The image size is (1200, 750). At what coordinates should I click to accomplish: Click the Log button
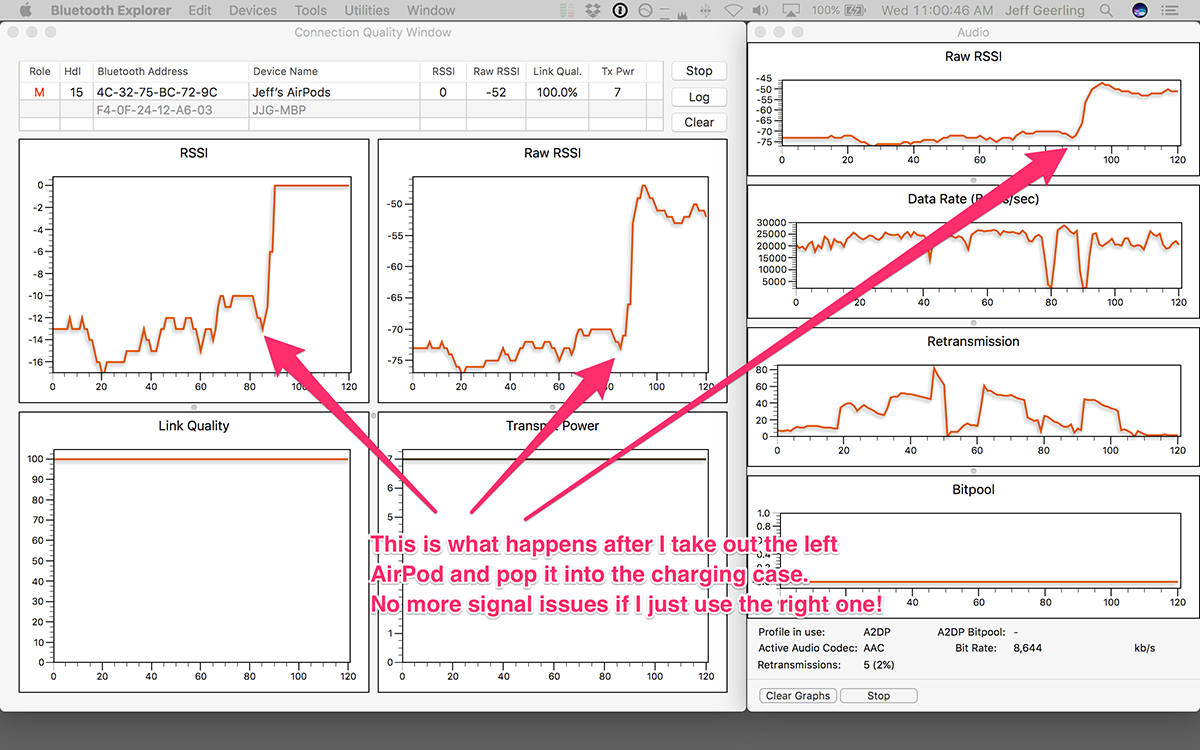pyautogui.click(x=699, y=97)
